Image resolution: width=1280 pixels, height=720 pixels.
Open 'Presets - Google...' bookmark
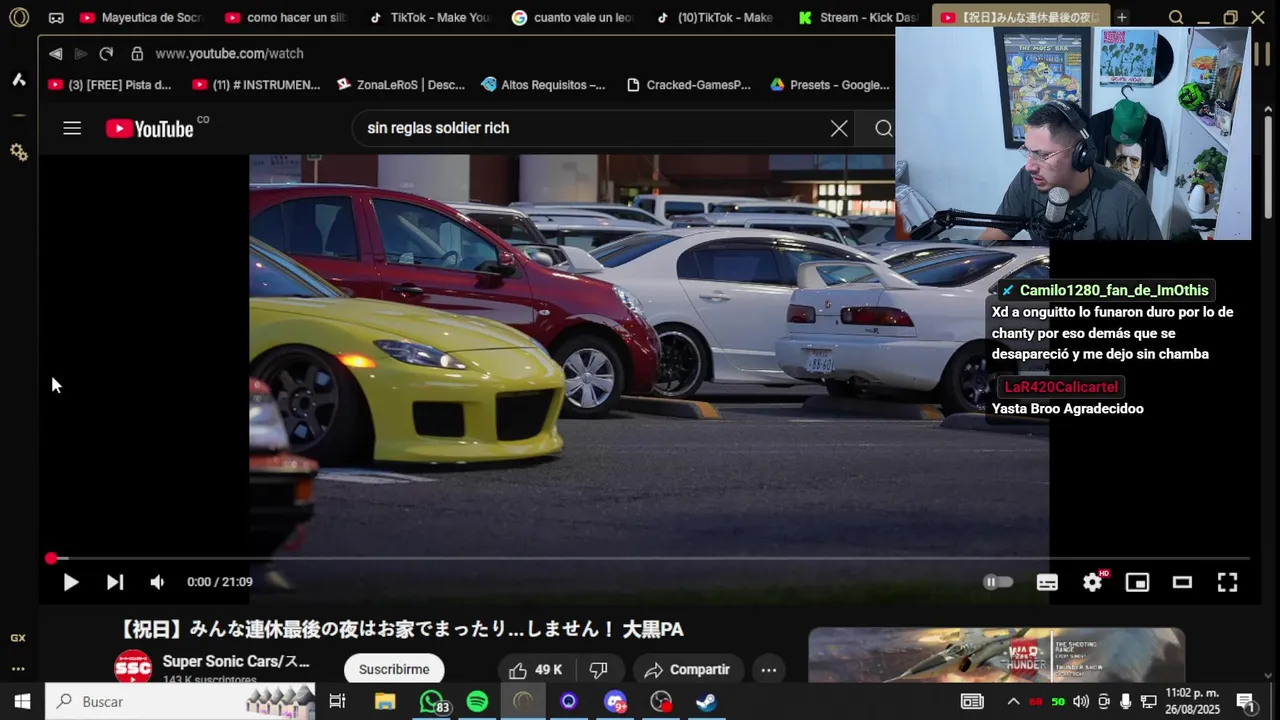(x=830, y=85)
